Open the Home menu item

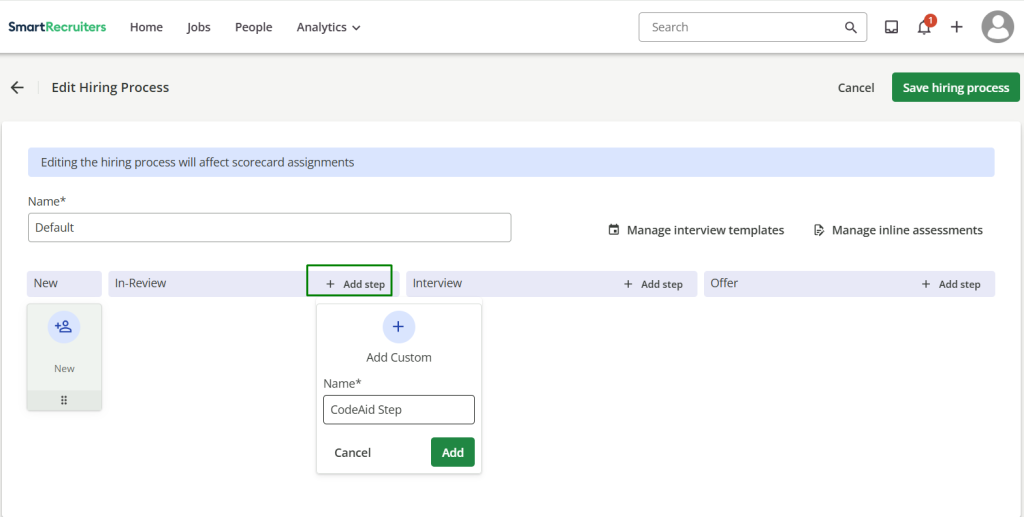(x=146, y=27)
